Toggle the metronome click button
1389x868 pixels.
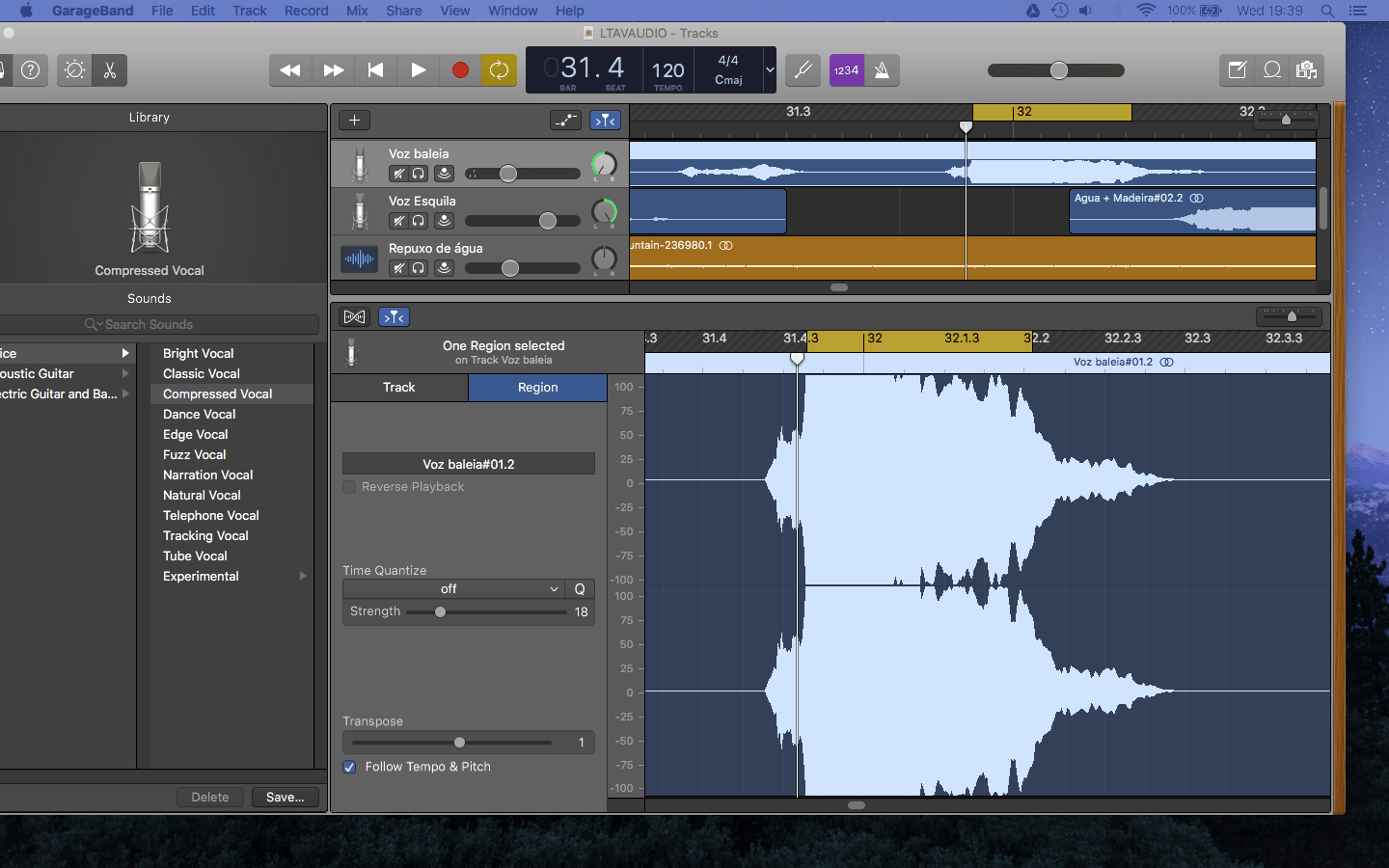pyautogui.click(x=882, y=70)
